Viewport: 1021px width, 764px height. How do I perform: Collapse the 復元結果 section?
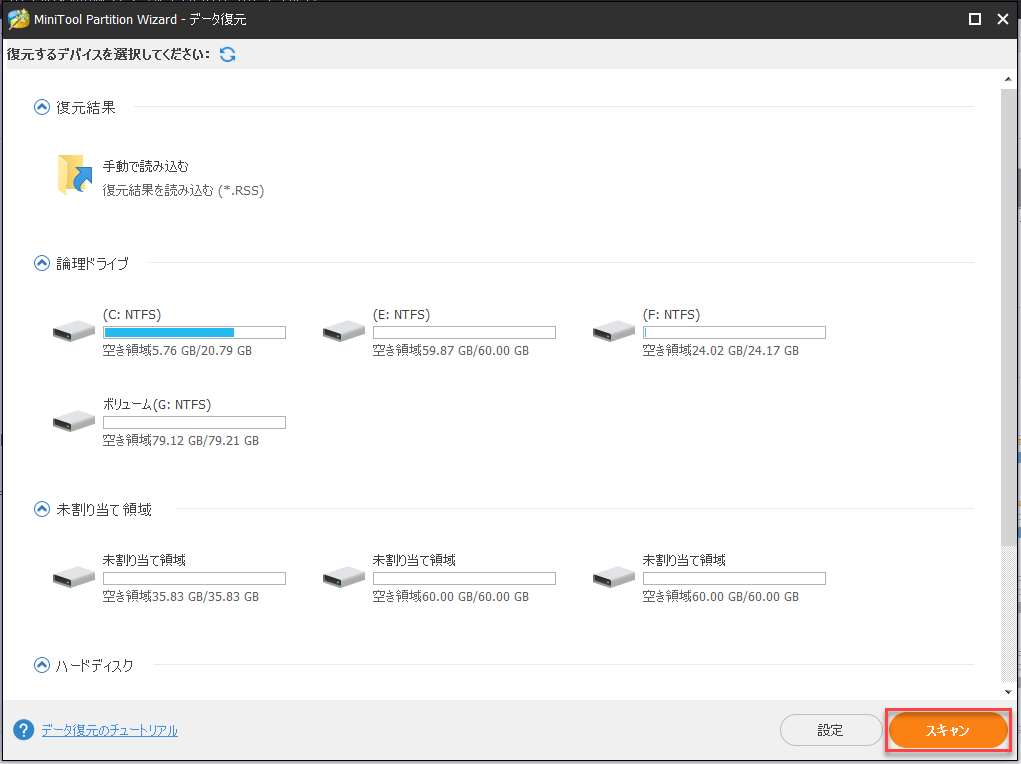pyautogui.click(x=41, y=106)
